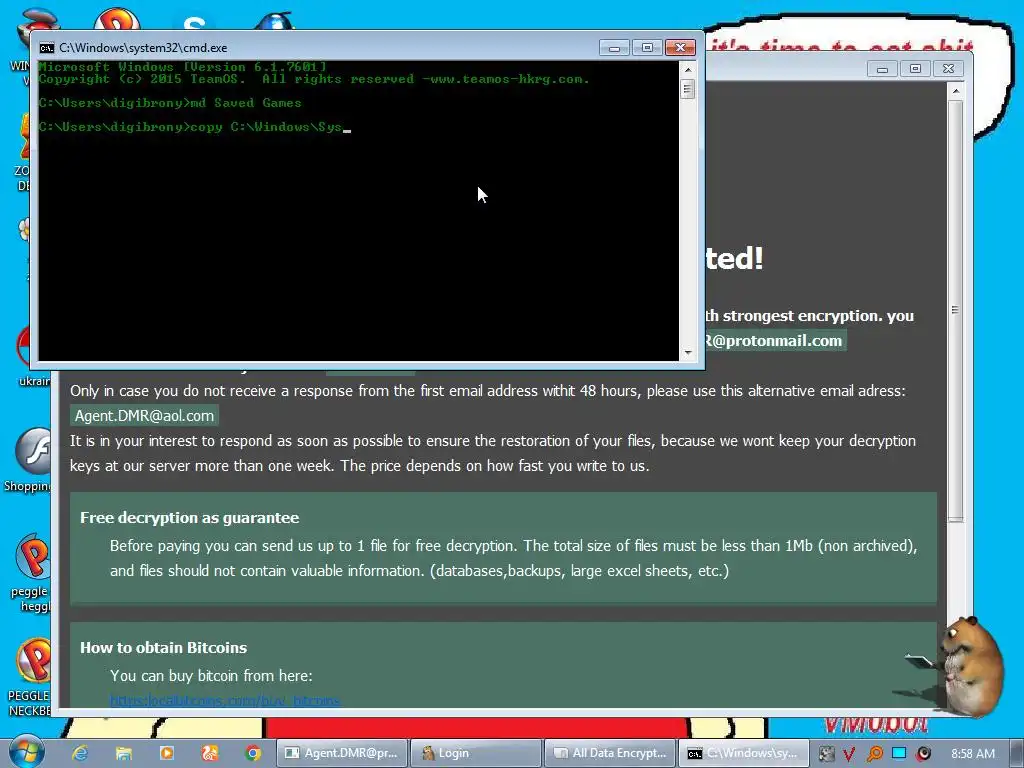Click 'You can buy bitcoin from here:' text
The image size is (1024, 768).
coord(211,676)
